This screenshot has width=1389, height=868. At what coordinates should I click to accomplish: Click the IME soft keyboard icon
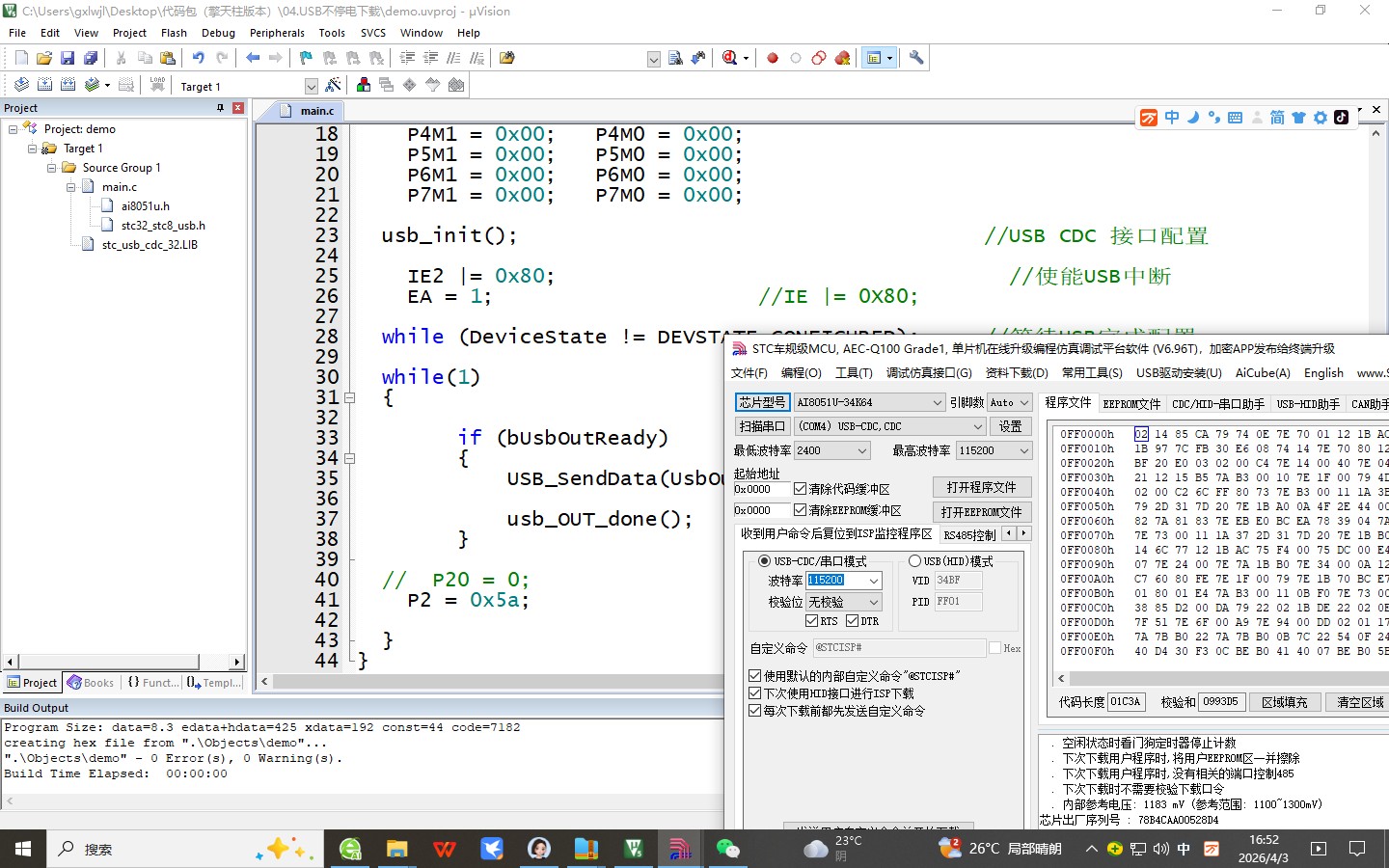[x=1235, y=118]
